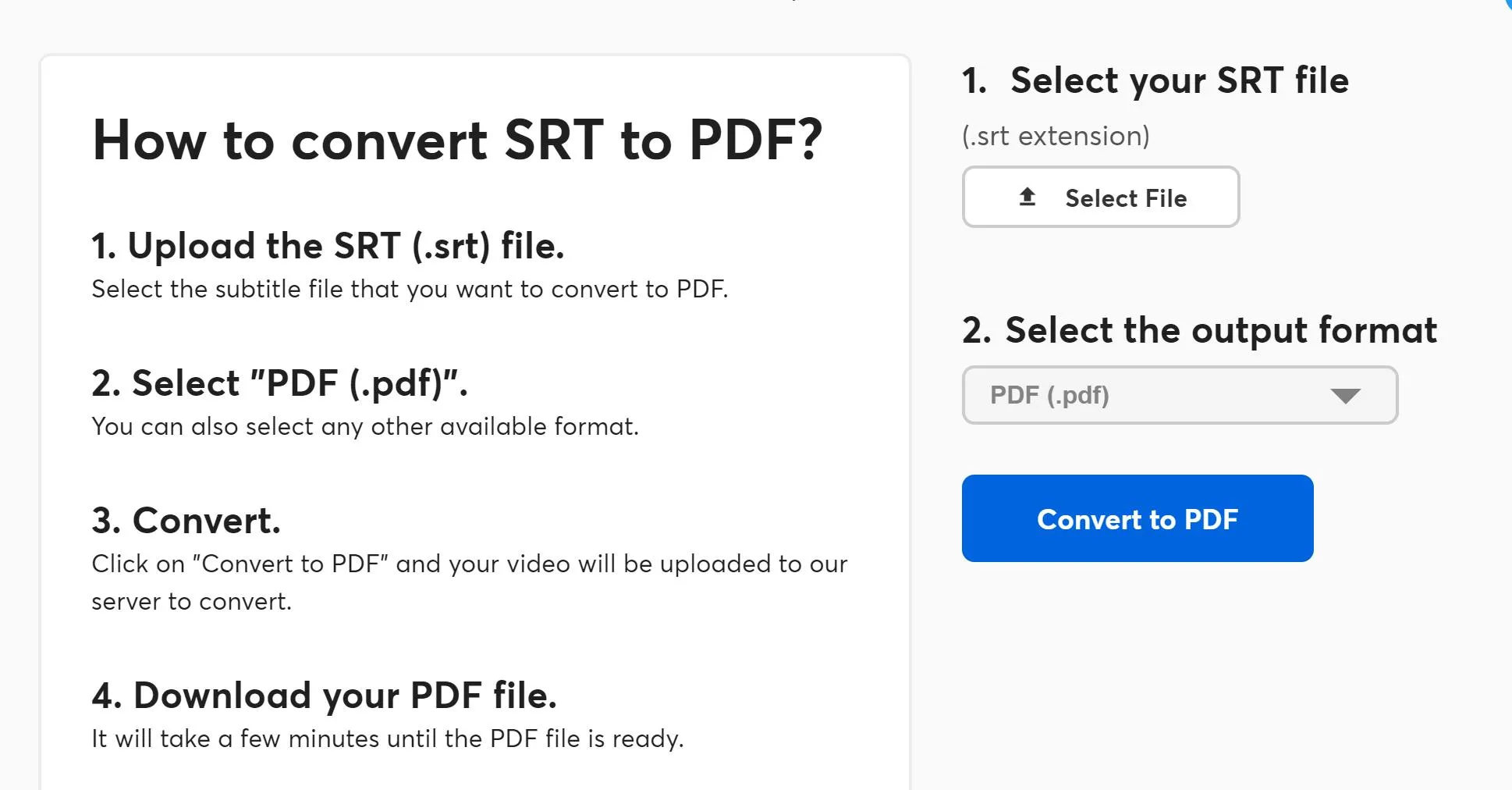The height and width of the screenshot is (790, 1512).
Task: Click step '1. Upload the SRT (.srt) file.'
Action: 329,246
